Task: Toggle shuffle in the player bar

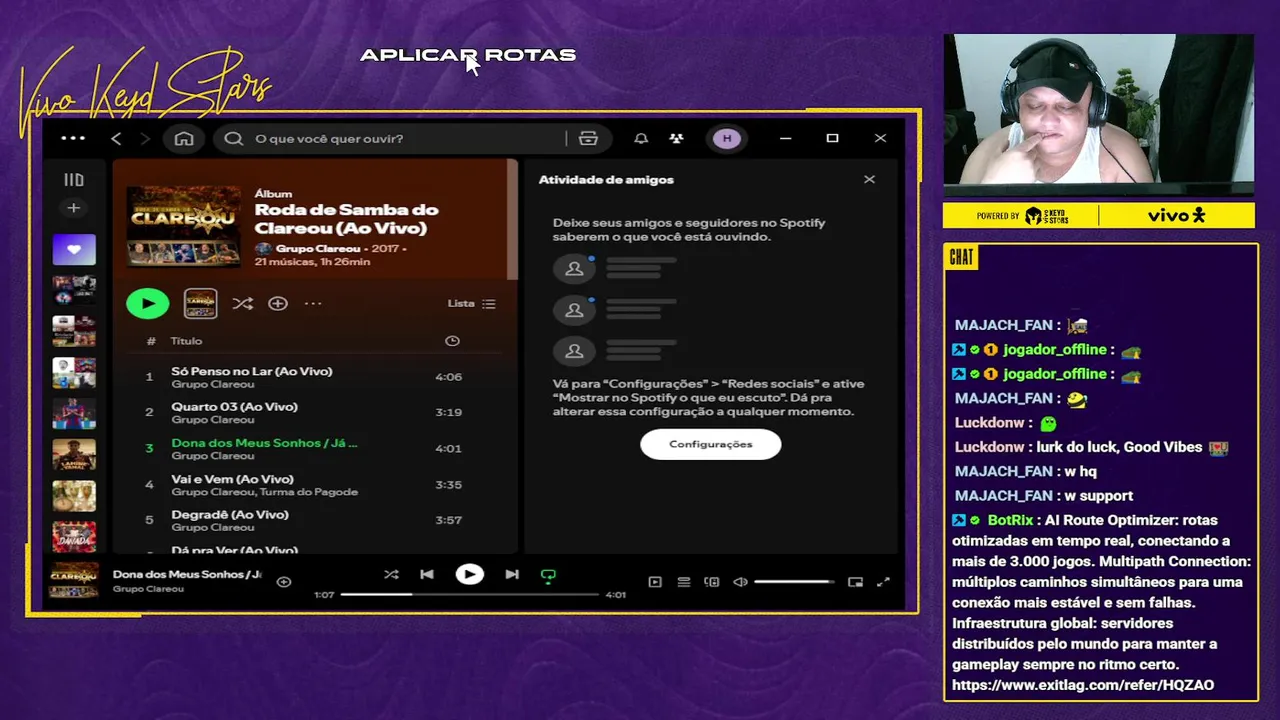Action: [x=391, y=575]
